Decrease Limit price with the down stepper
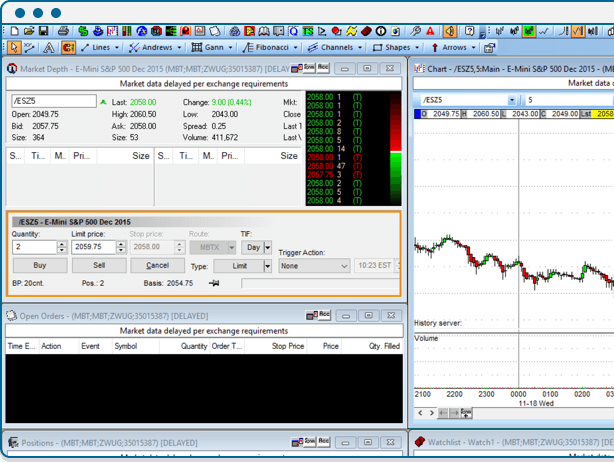Screen dimensions: 614x462 pos(121,251)
